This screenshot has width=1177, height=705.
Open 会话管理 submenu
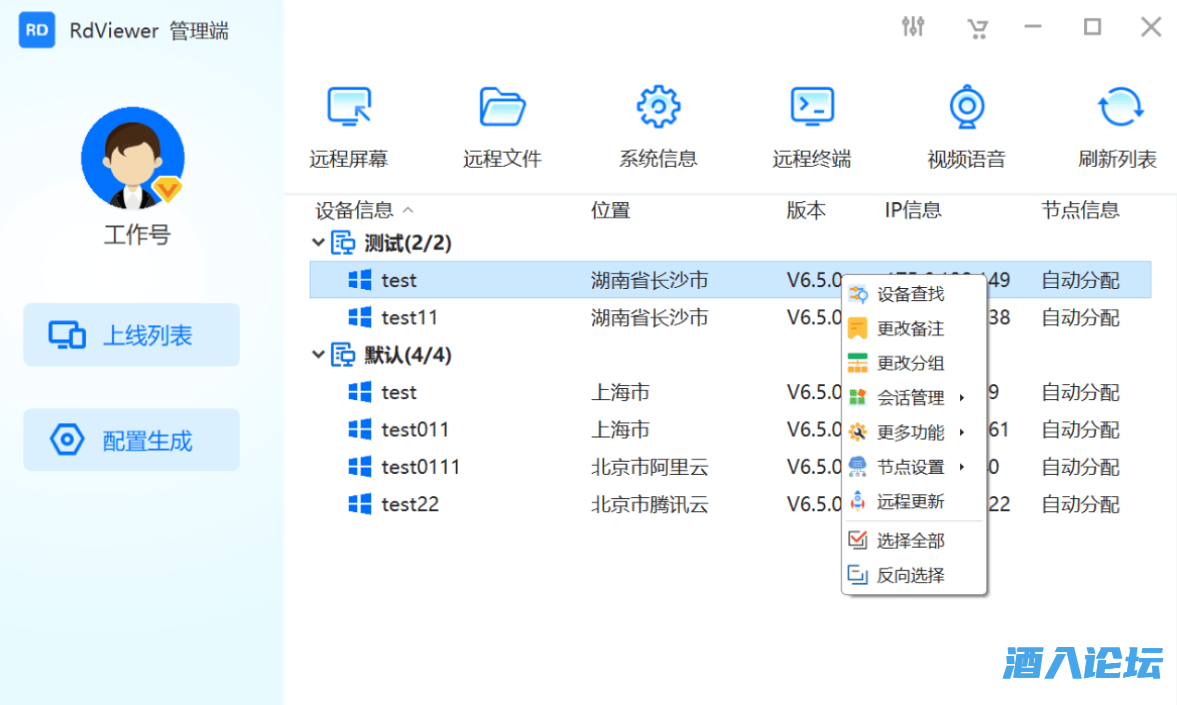[x=914, y=398]
